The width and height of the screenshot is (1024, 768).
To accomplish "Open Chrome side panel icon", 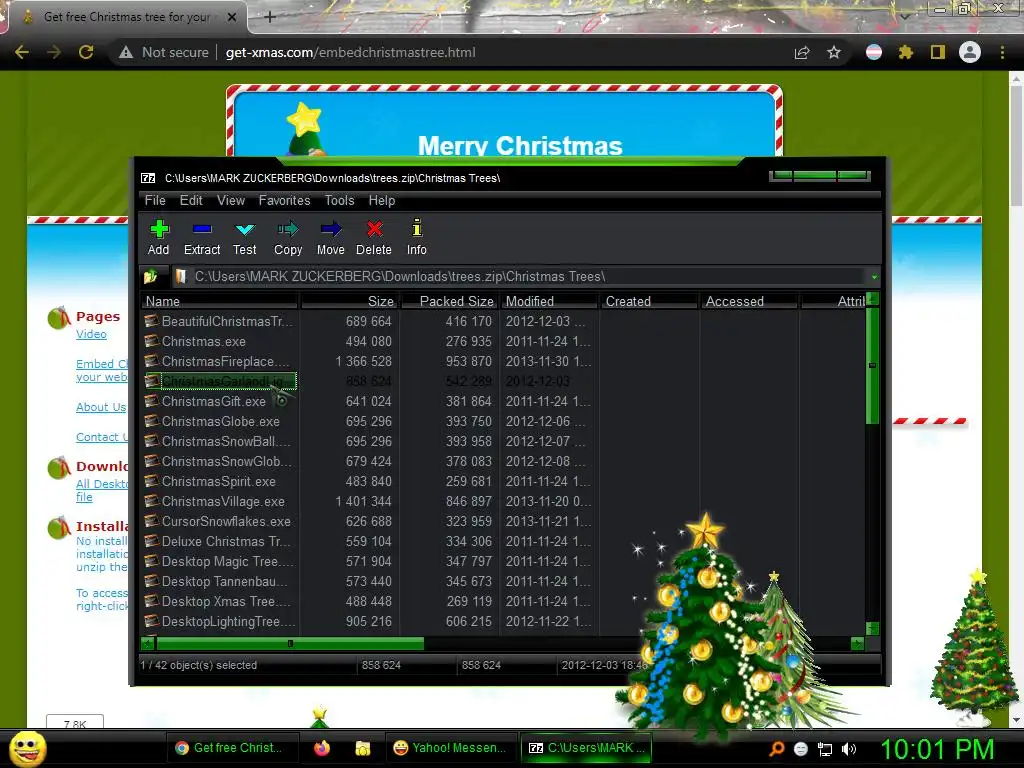I will tap(938, 52).
